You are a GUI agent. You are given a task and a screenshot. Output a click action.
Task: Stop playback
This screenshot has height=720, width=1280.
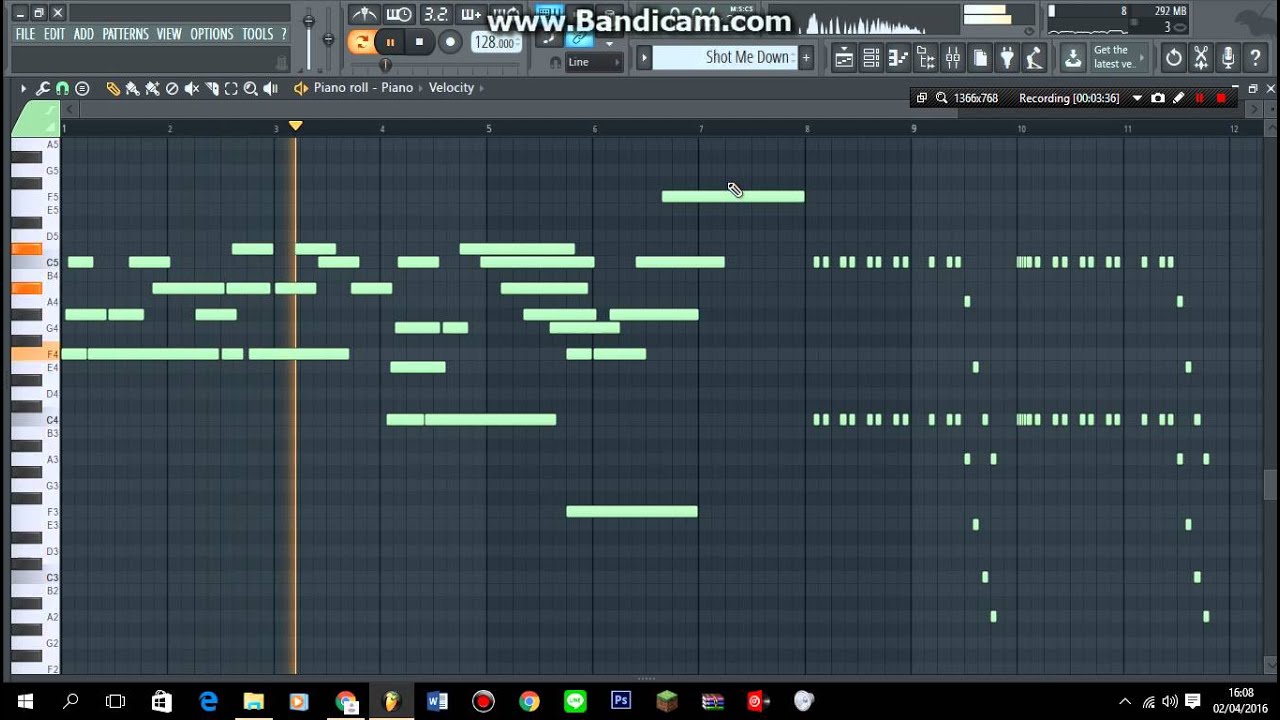[419, 42]
